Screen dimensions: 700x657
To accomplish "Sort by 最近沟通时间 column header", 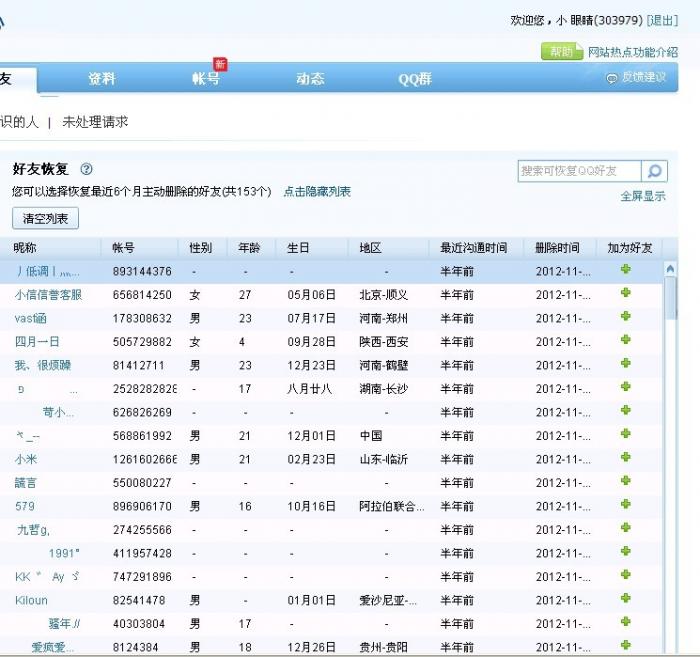I will click(474, 248).
